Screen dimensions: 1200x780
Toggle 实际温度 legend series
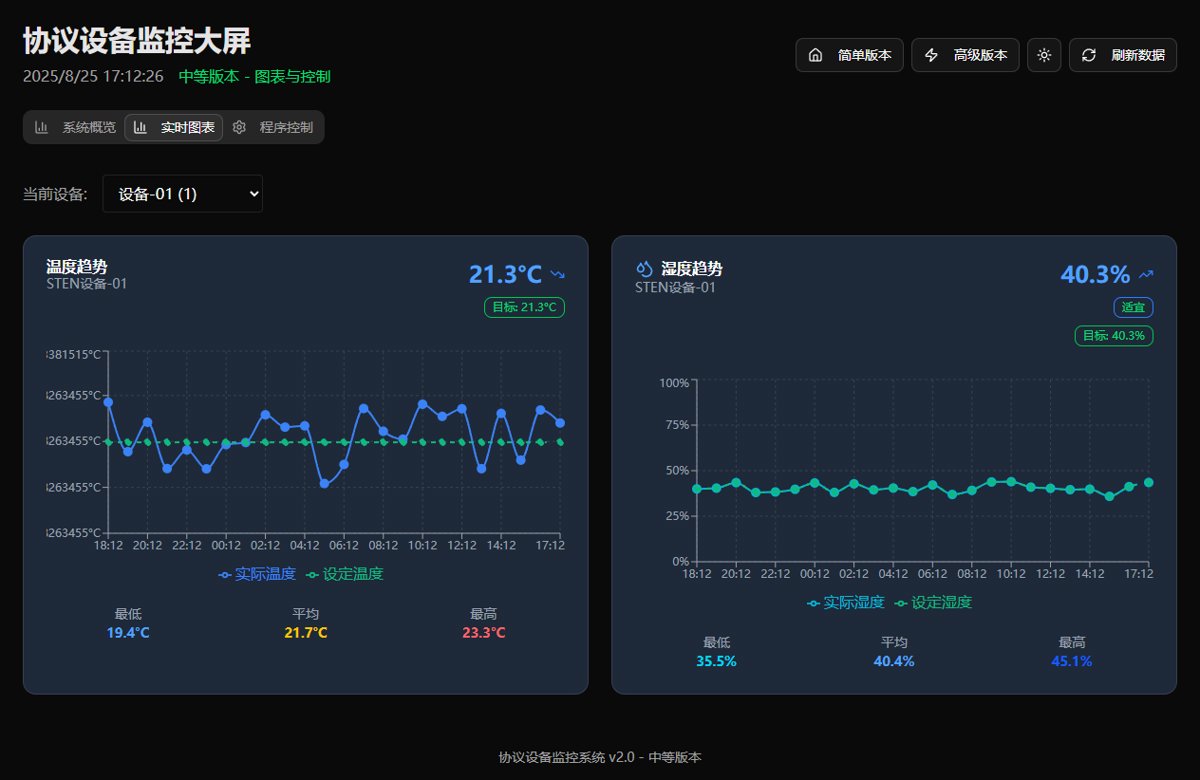pos(257,574)
